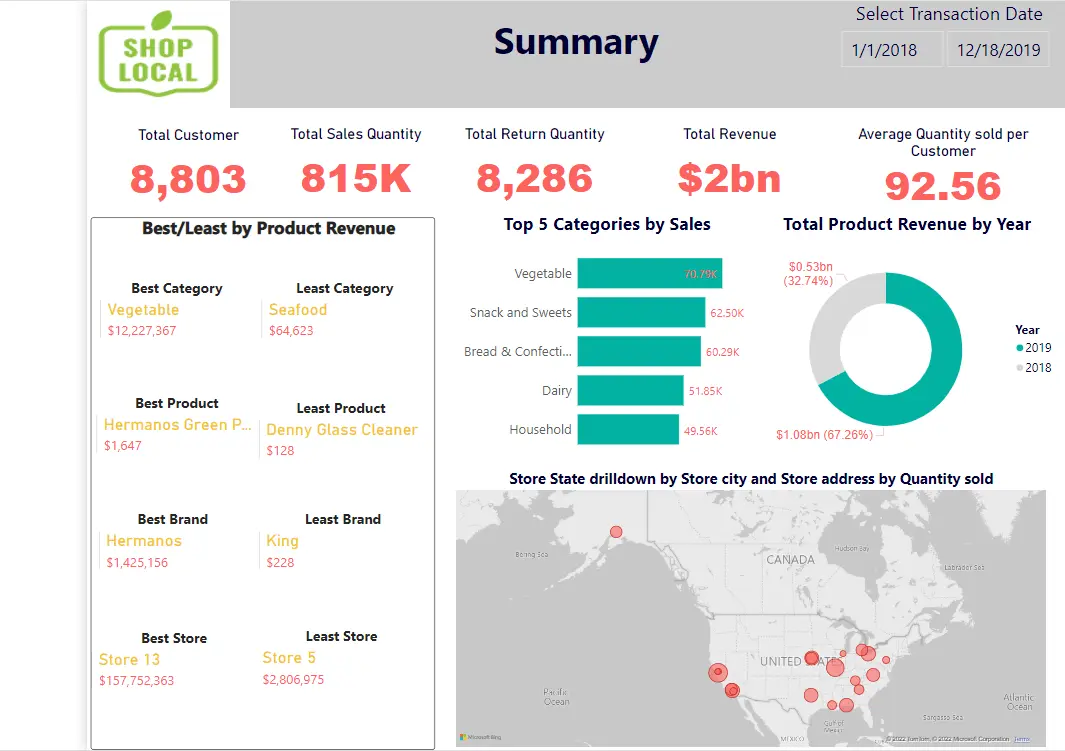This screenshot has height=751, width=1065.
Task: Click Least Store value Store 5
Action: pos(289,658)
